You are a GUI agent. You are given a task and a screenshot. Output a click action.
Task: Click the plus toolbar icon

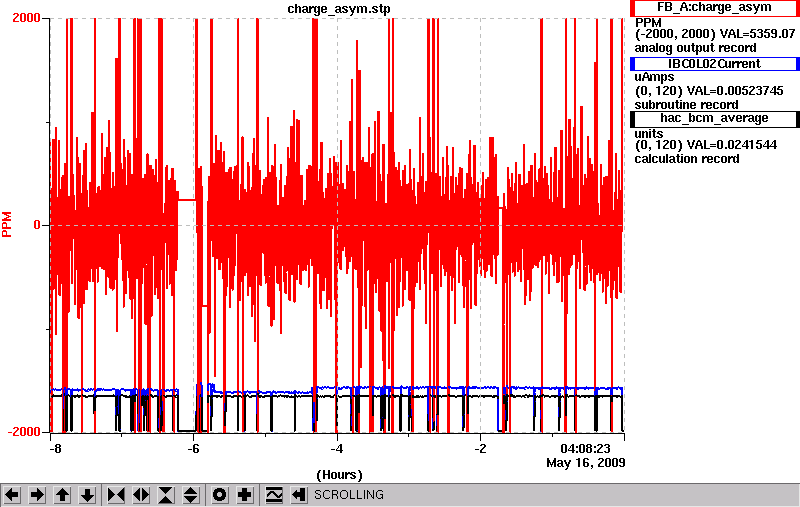(245, 494)
